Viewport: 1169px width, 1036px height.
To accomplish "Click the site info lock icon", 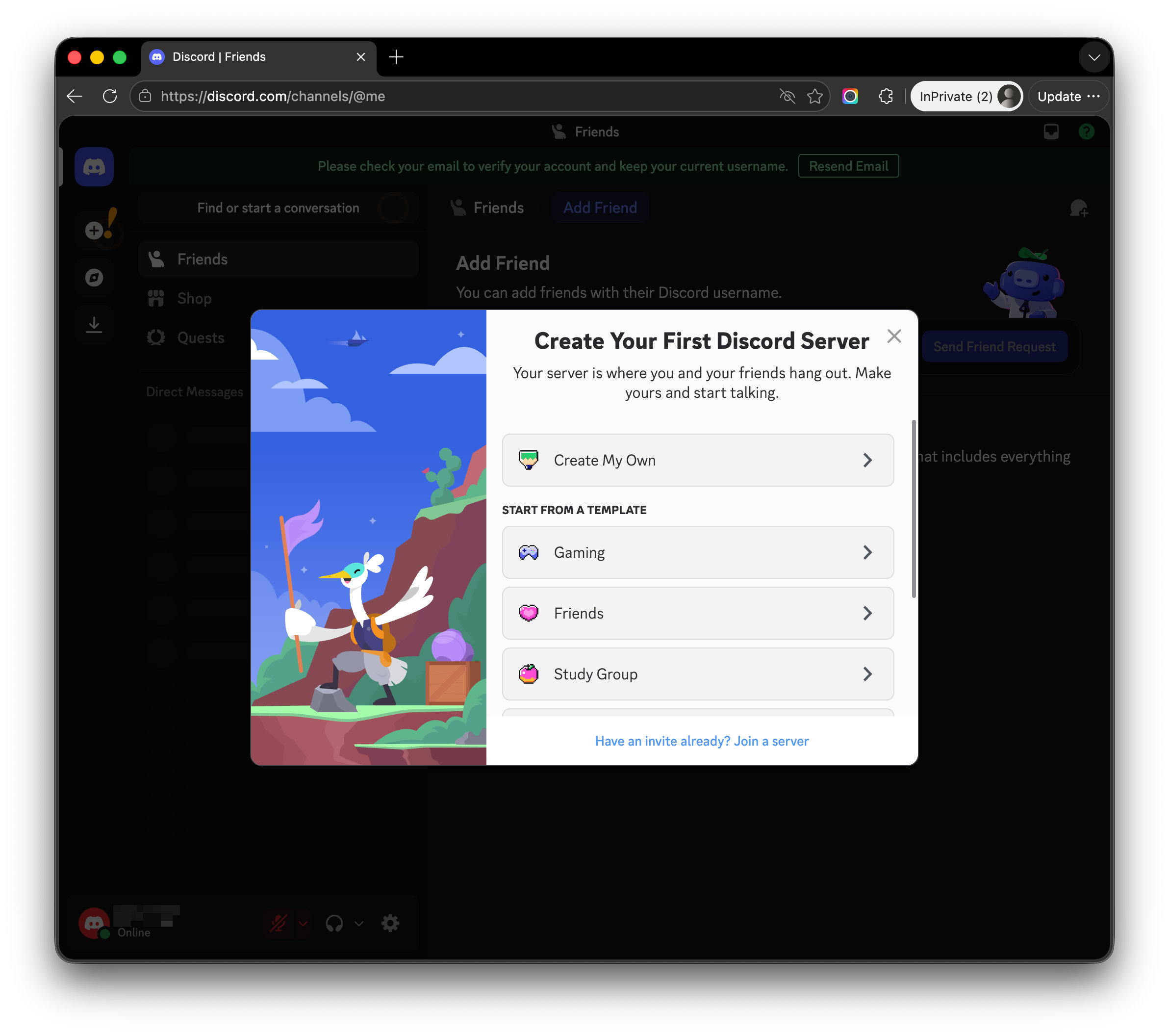I will coord(145,96).
